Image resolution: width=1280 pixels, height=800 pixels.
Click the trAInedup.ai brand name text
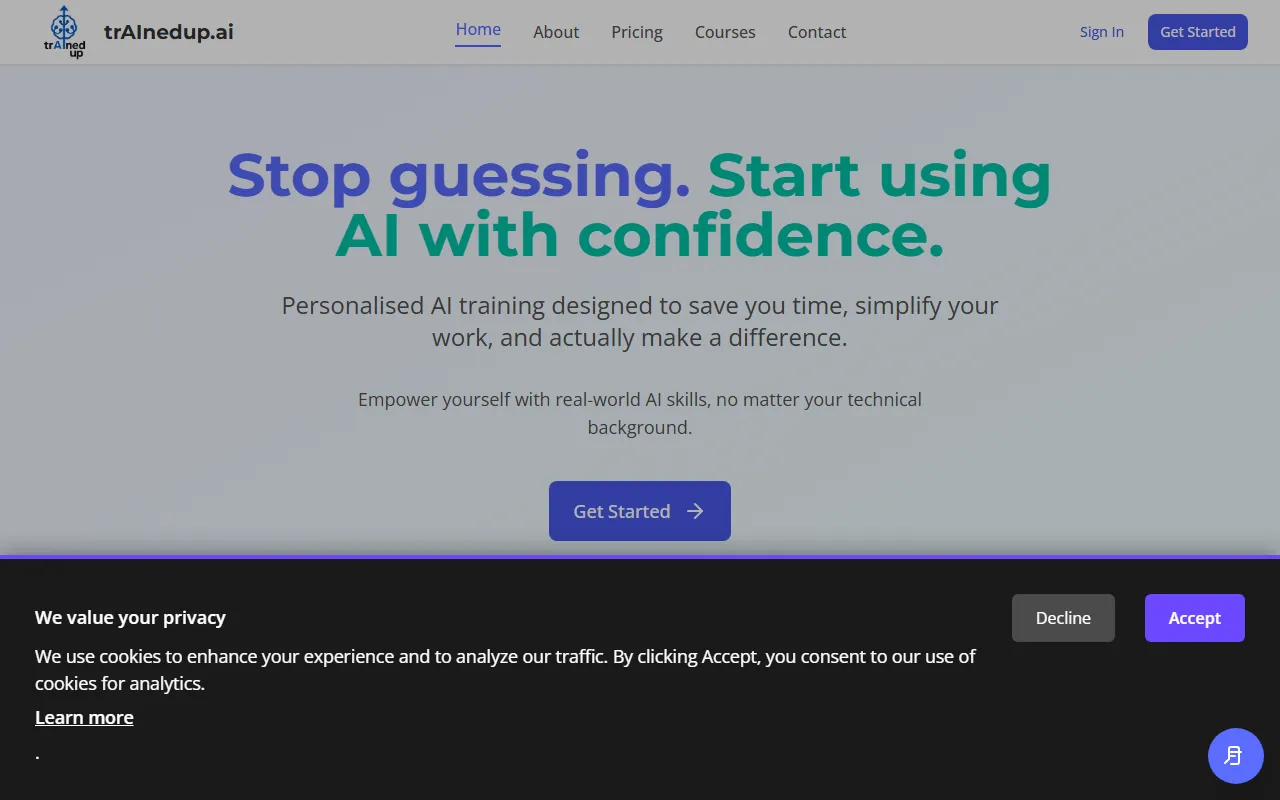(x=168, y=32)
